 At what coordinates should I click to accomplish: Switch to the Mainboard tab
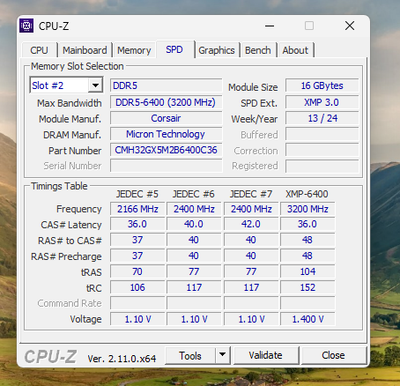[x=85, y=50]
